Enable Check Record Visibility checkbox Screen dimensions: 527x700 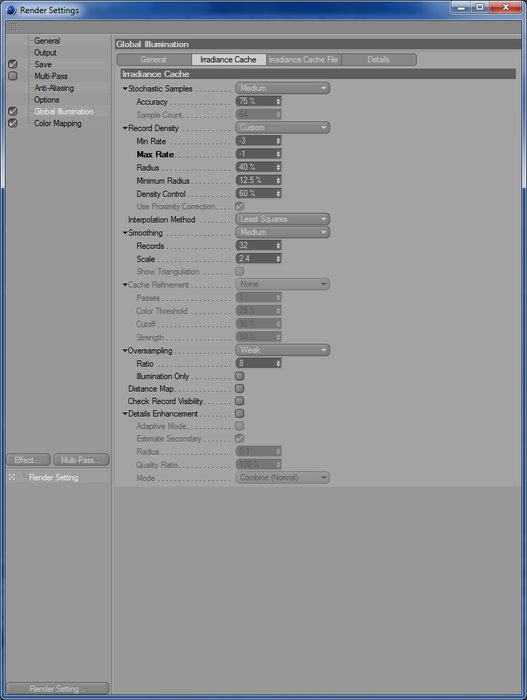240,401
